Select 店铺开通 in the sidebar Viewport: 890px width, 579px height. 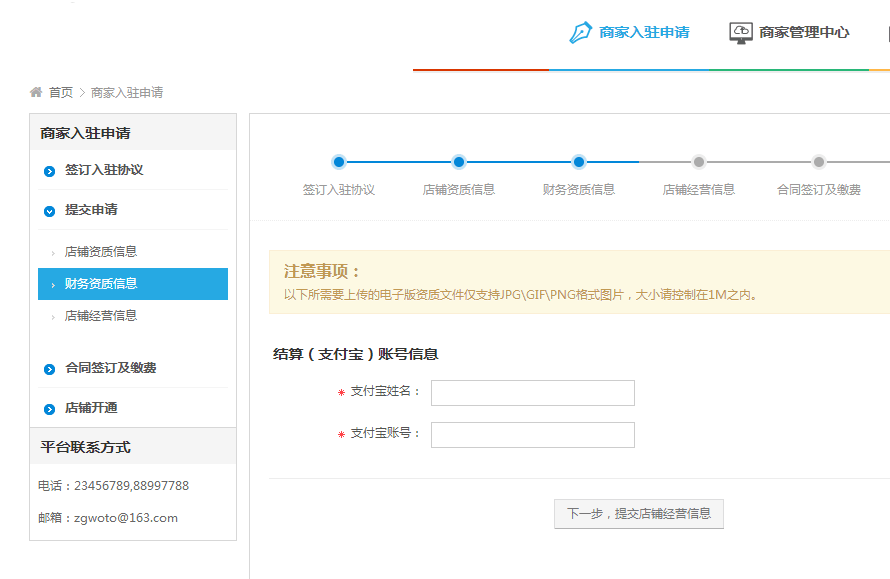[91, 408]
